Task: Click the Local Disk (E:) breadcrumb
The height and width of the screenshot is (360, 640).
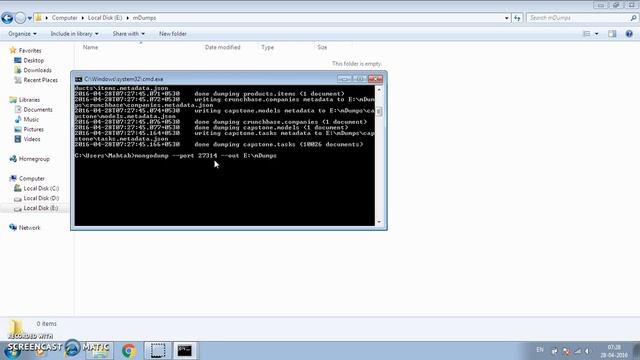Action: [105, 18]
